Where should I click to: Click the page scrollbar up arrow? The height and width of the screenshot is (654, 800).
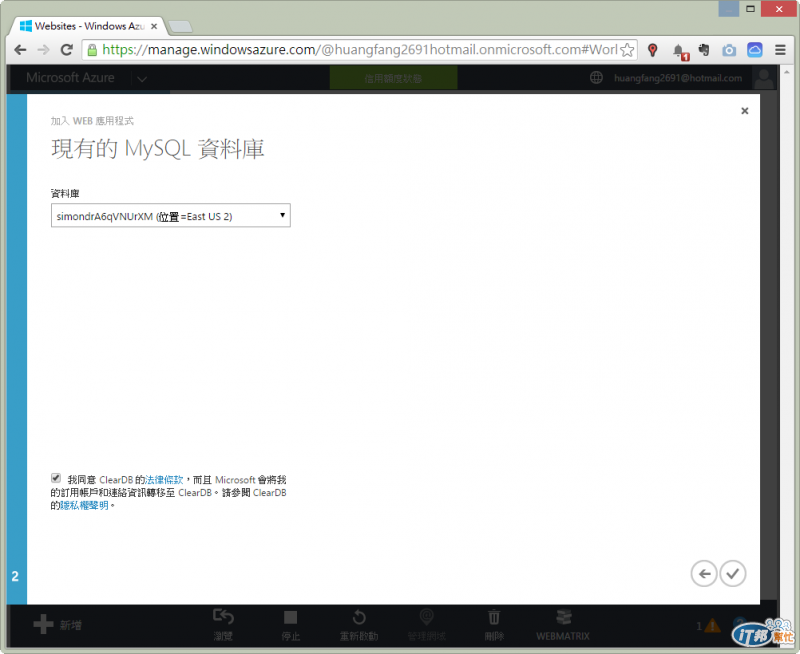tap(786, 72)
